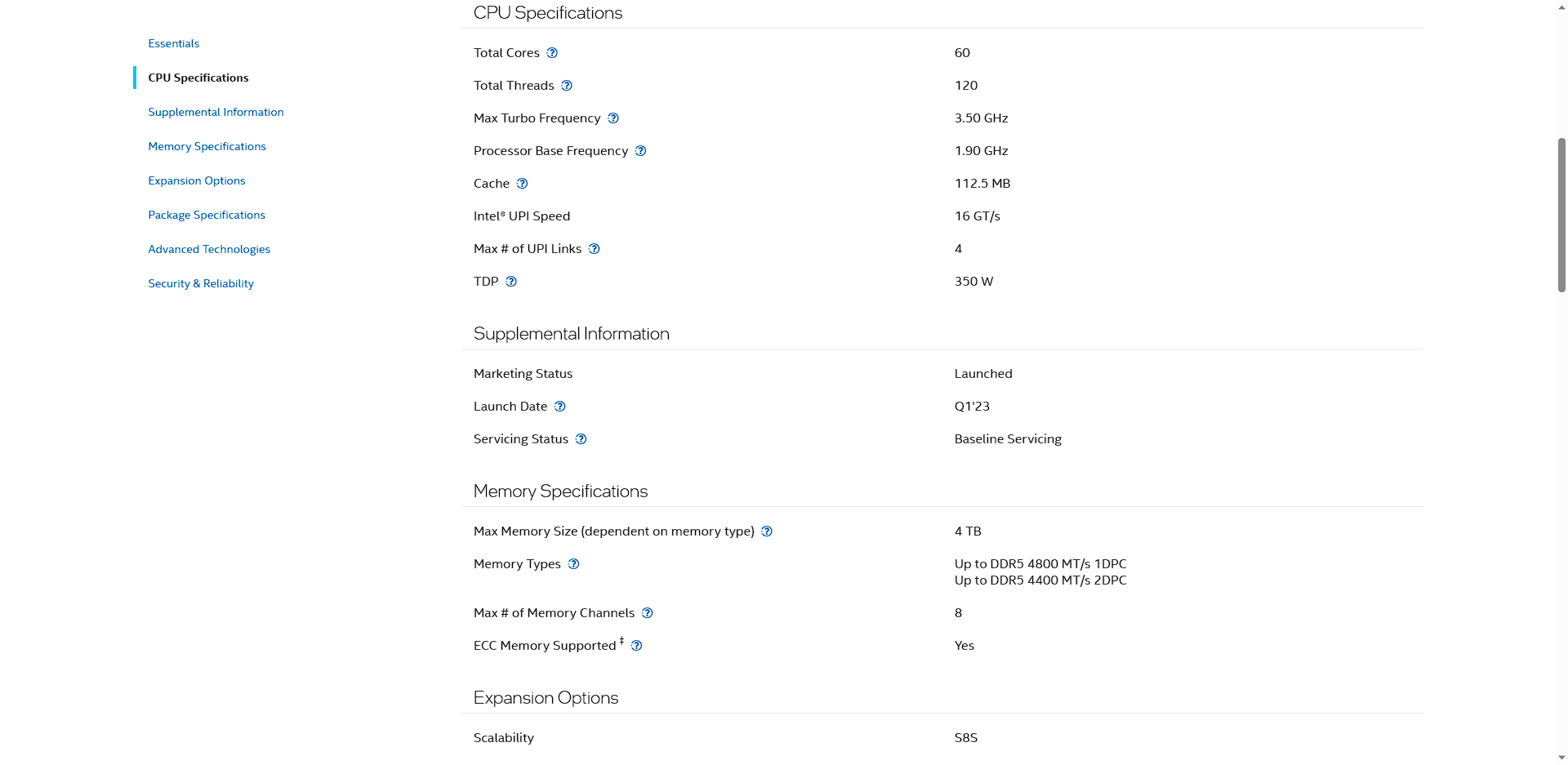Image resolution: width=1568 pixels, height=765 pixels.
Task: Click the Launch Date info icon
Action: tap(560, 407)
